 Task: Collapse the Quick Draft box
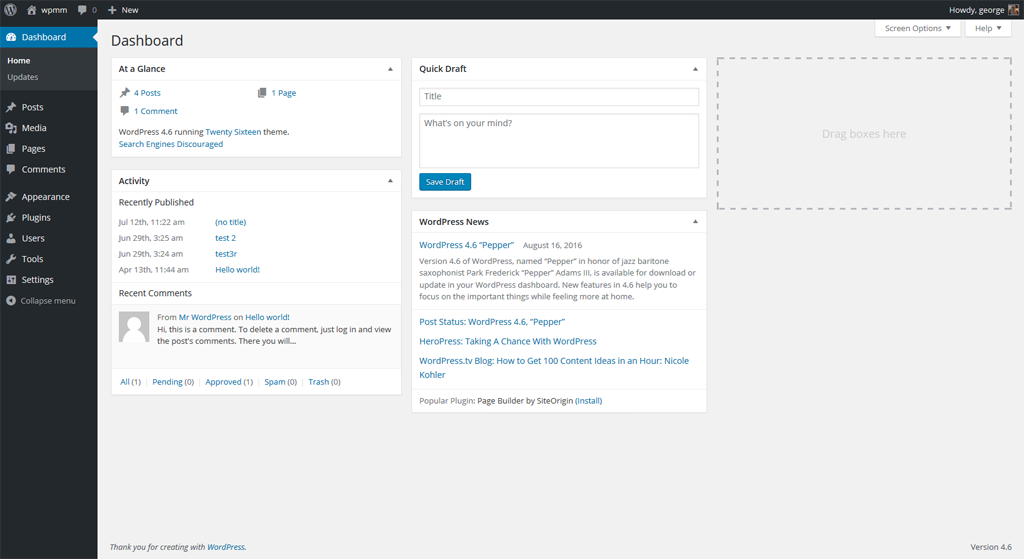[x=696, y=69]
